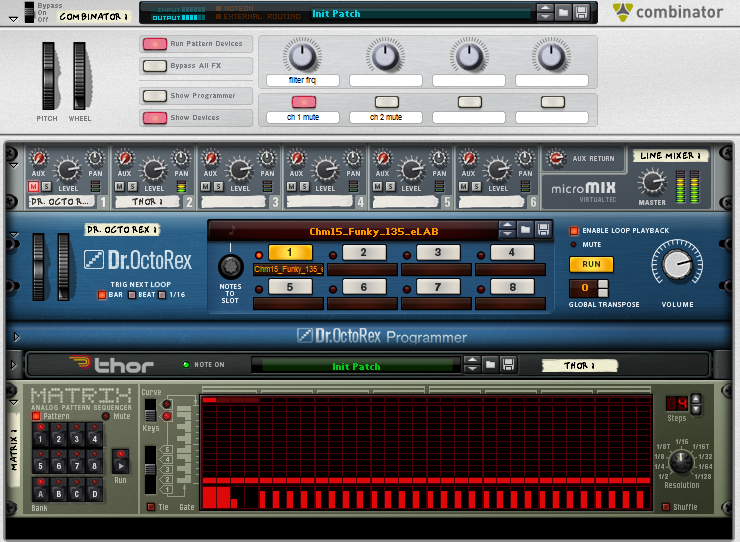The width and height of the screenshot is (740, 542).
Task: Set Trig Next Loop to 1/16
Action: [162, 295]
